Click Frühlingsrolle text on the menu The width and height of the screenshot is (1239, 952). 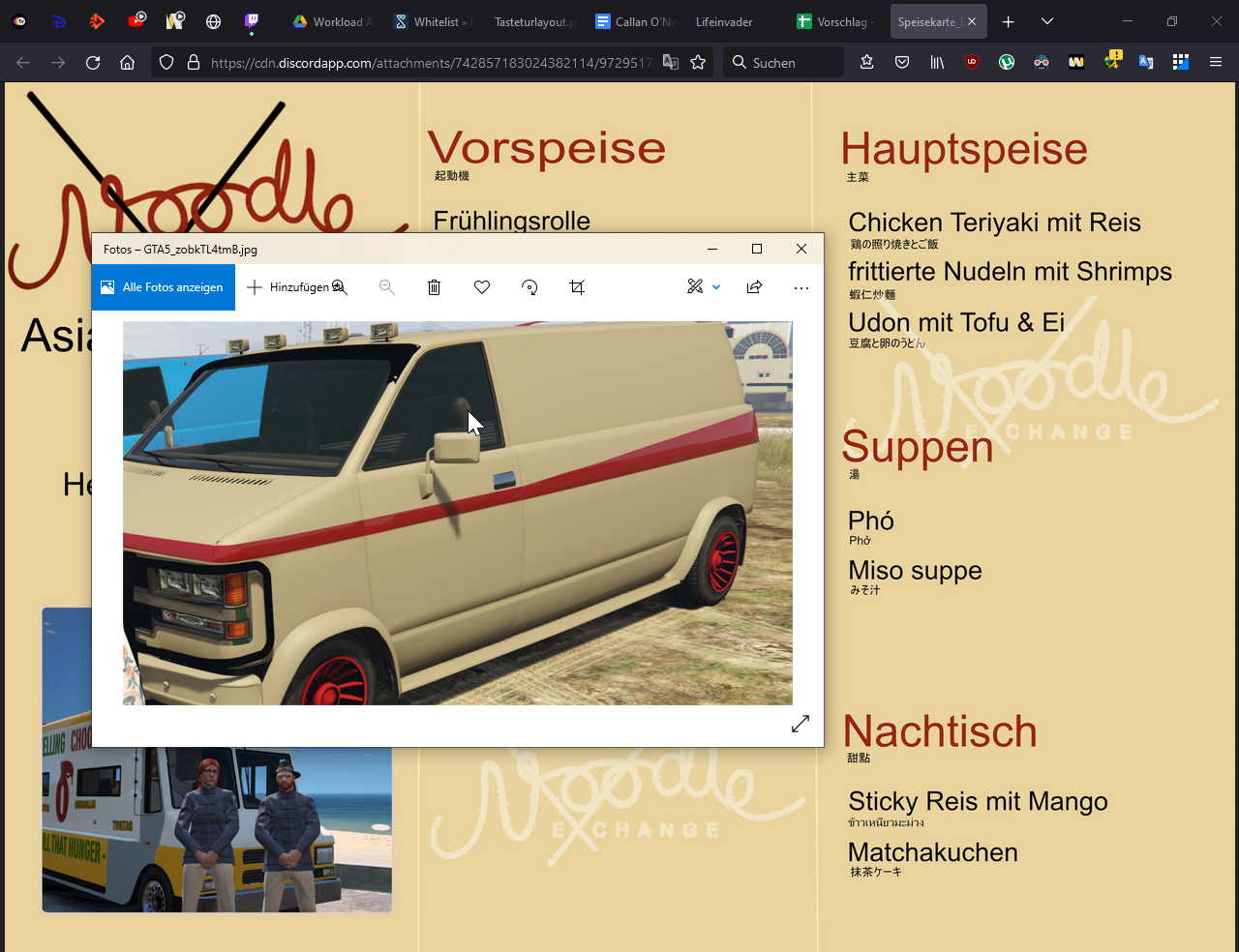[511, 220]
